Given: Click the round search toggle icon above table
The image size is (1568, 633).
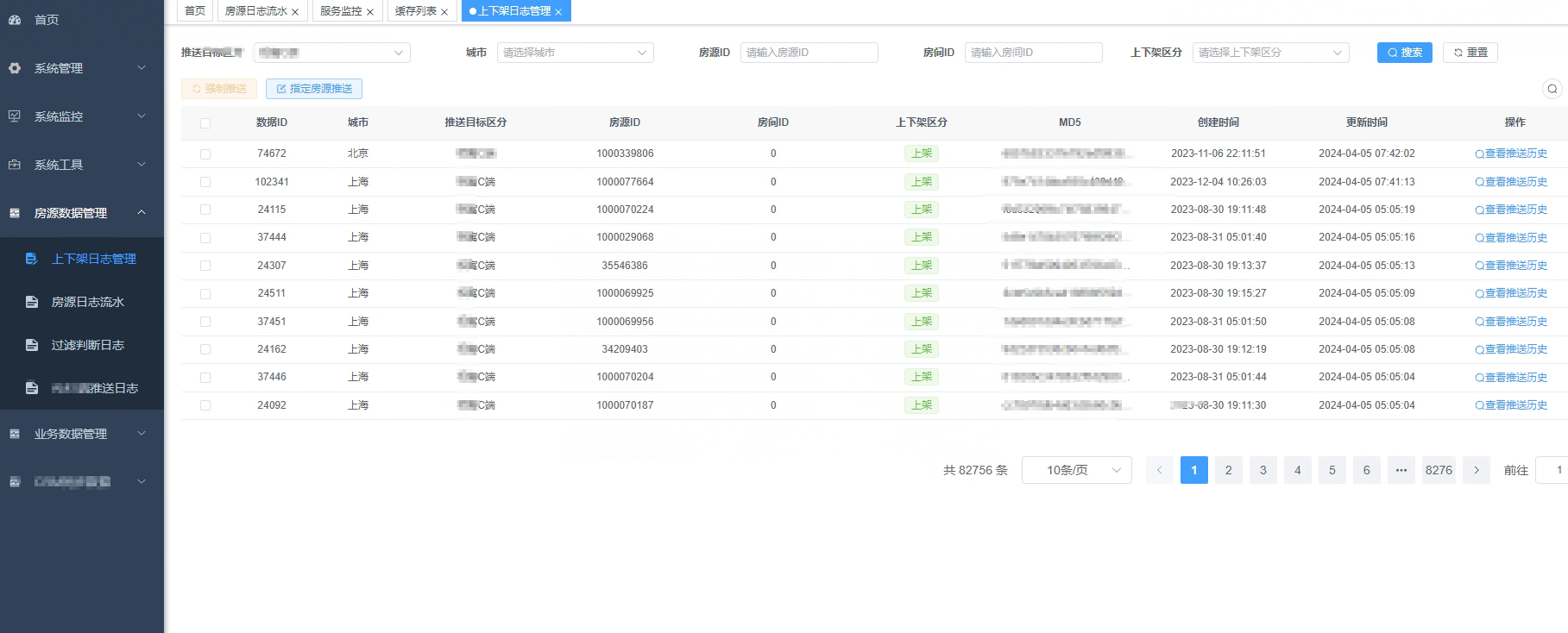Looking at the screenshot, I should 1552,89.
